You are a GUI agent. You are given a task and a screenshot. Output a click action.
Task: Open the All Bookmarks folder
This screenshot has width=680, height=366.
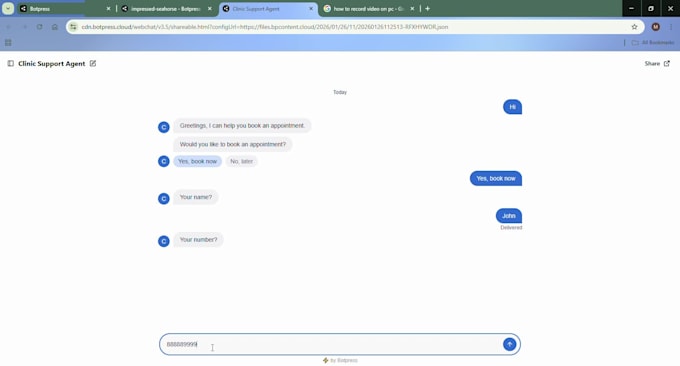653,42
